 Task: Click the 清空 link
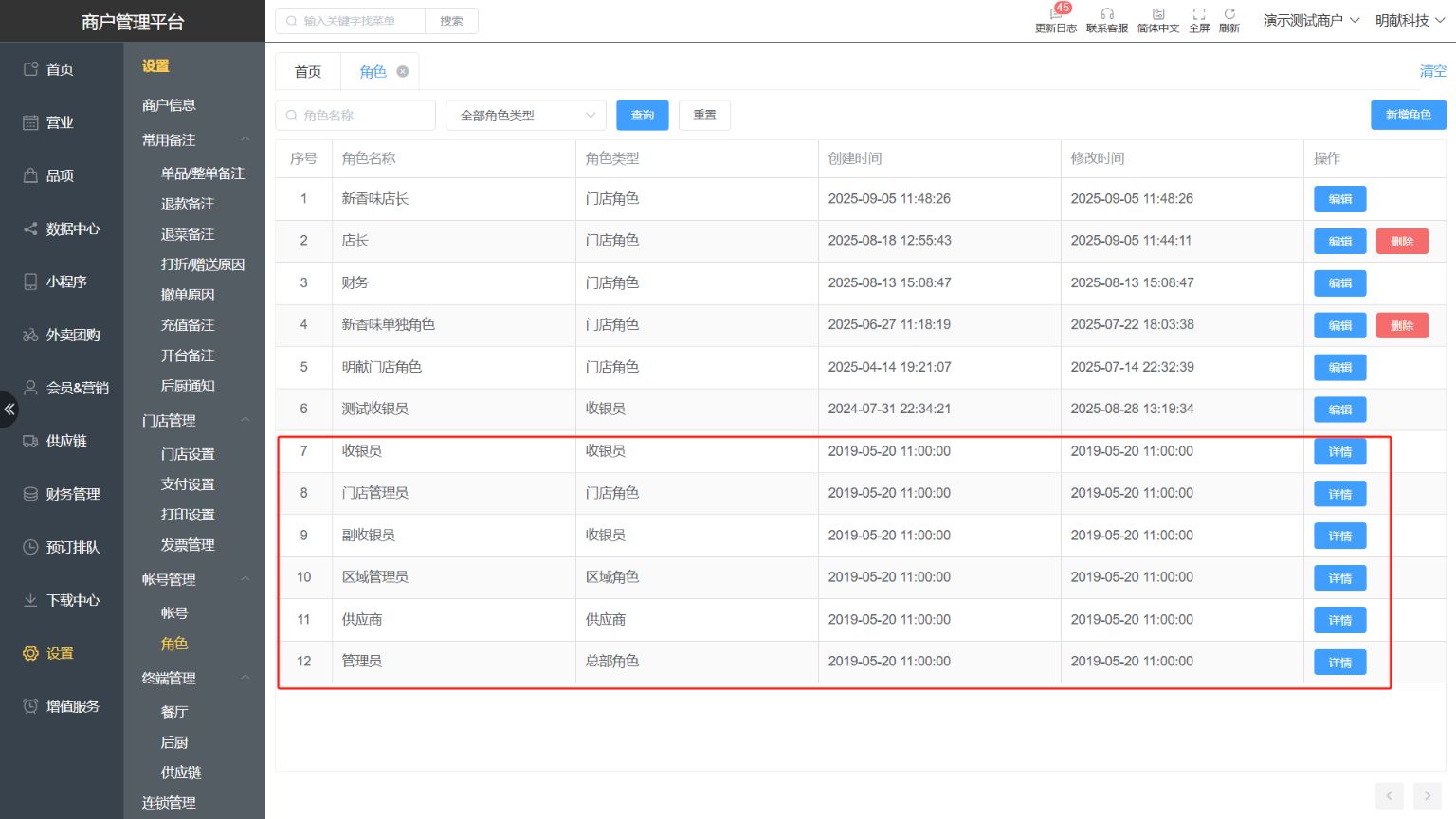coord(1432,71)
